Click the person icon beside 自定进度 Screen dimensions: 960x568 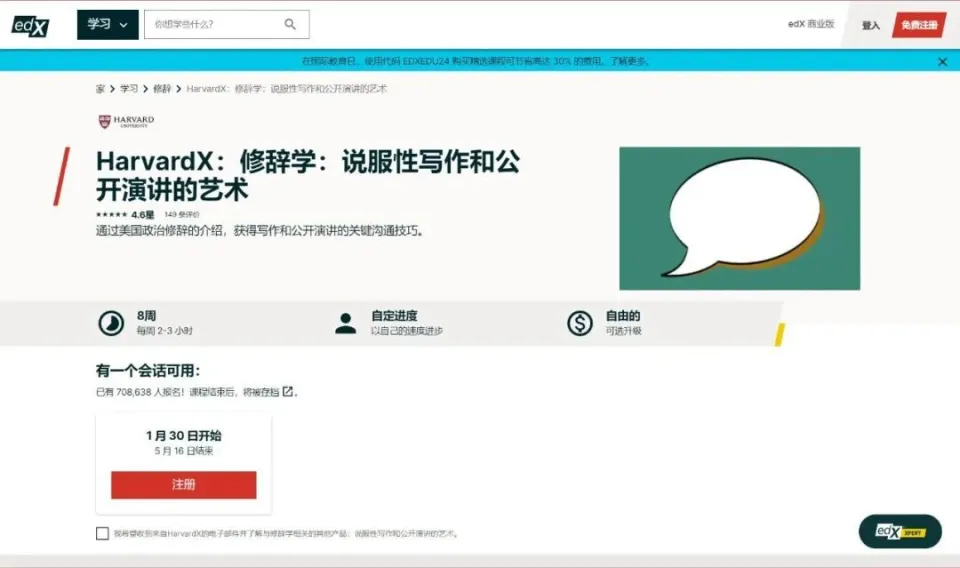346,323
